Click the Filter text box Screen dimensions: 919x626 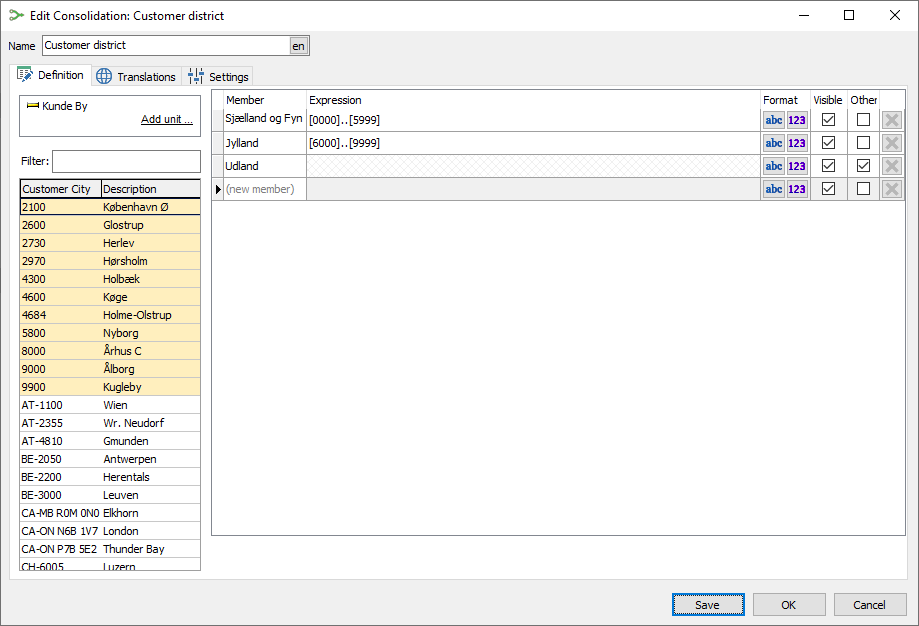pos(127,161)
